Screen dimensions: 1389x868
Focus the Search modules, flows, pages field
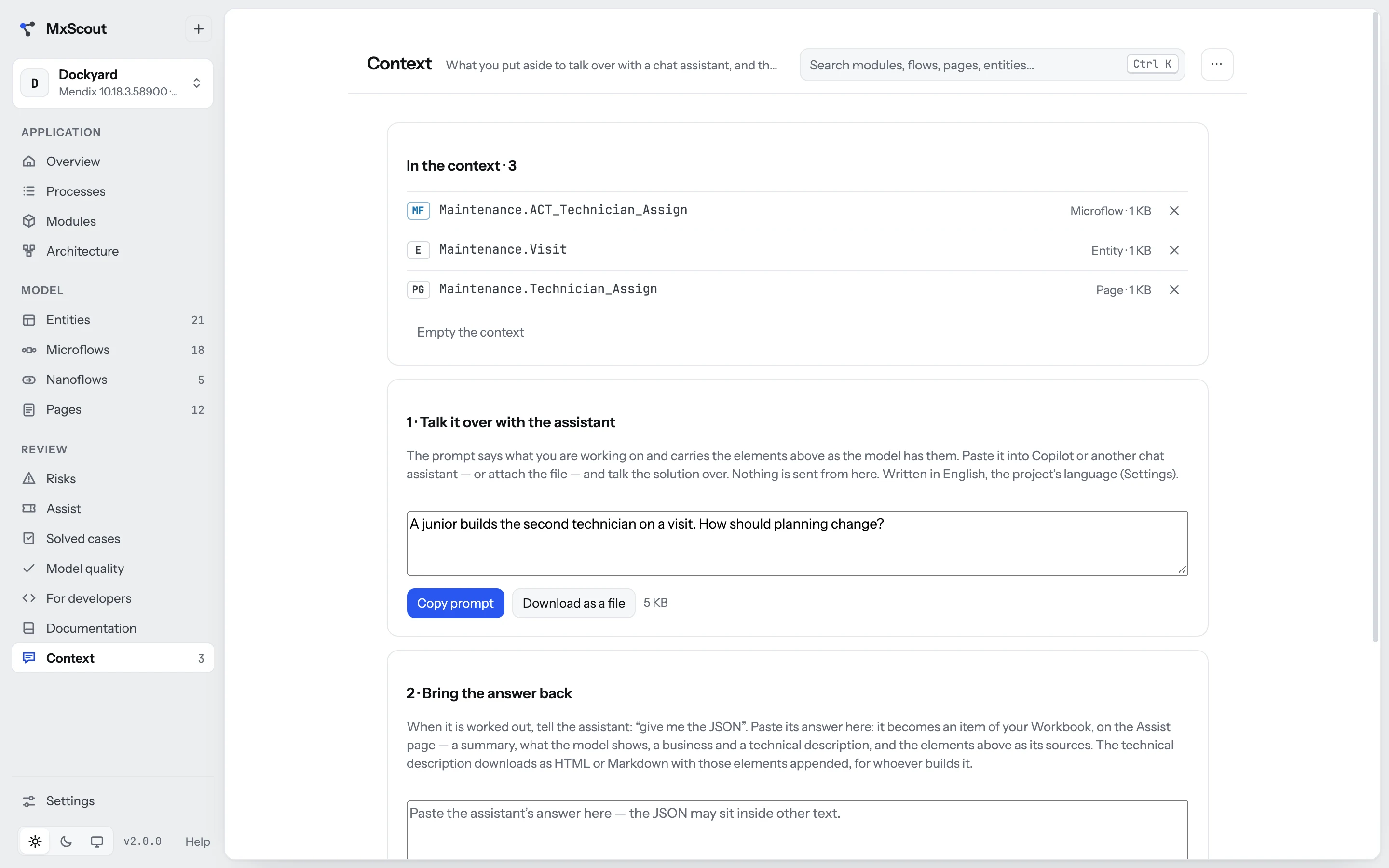pyautogui.click(x=992, y=65)
